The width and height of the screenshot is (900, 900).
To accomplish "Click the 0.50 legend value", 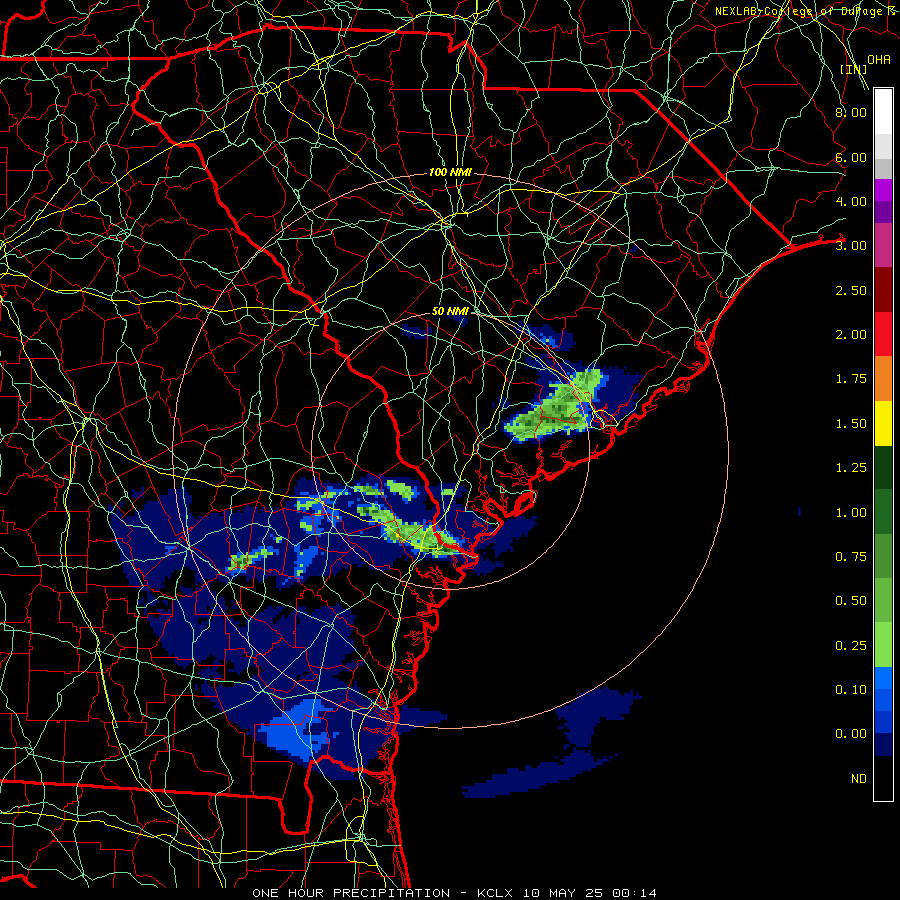I will coord(851,601).
